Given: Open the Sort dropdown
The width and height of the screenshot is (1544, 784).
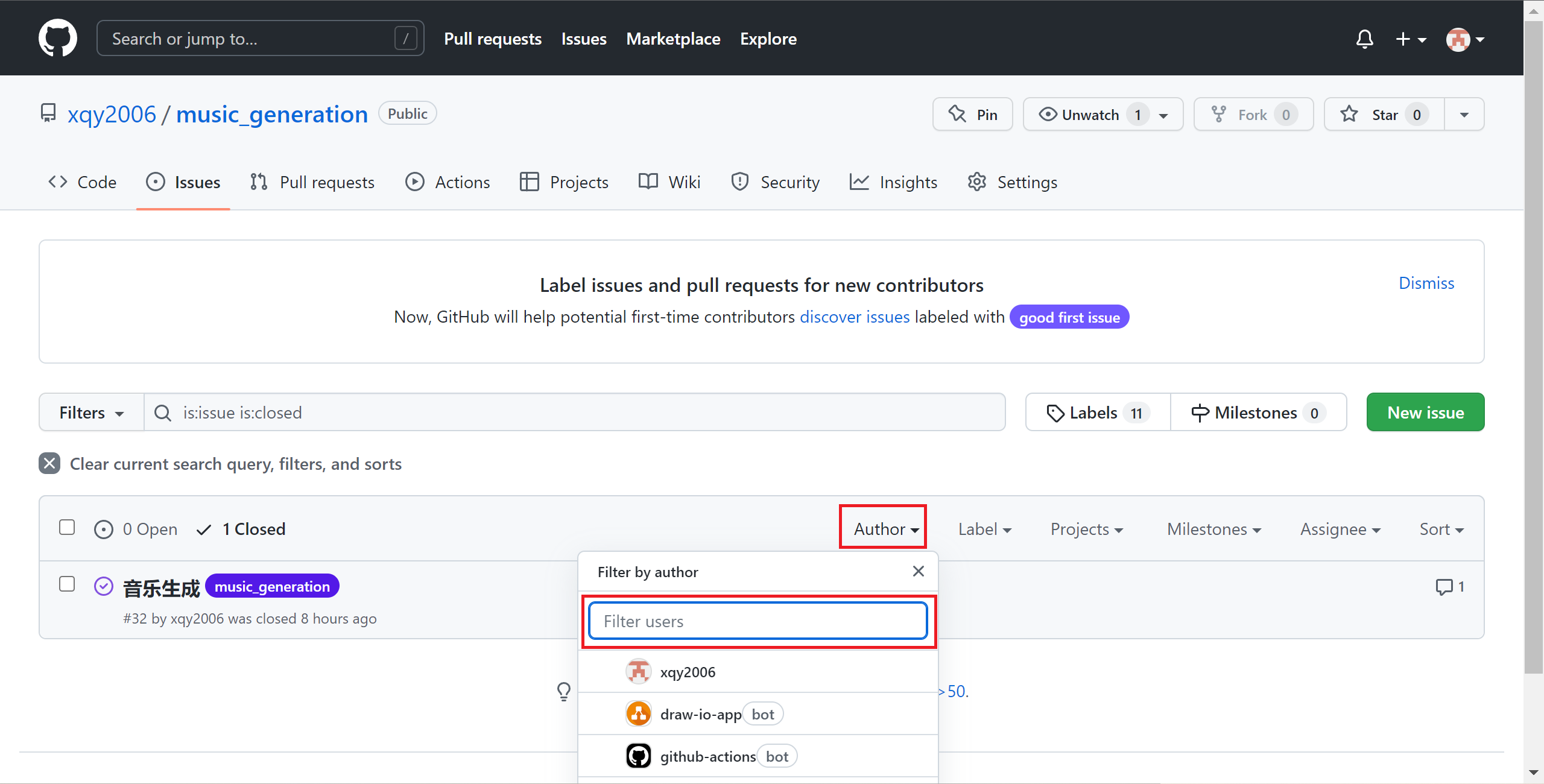Looking at the screenshot, I should point(1442,529).
